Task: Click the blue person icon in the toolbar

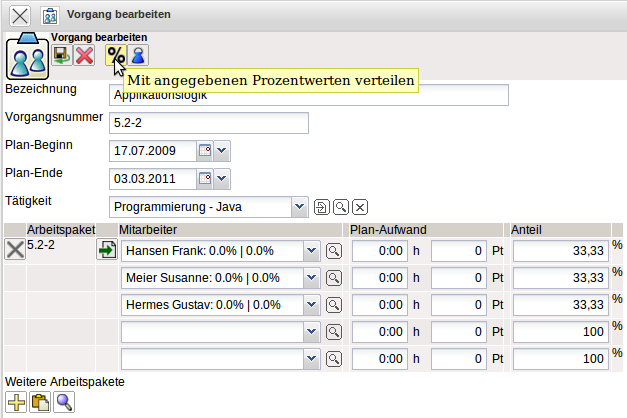Action: (x=138, y=55)
